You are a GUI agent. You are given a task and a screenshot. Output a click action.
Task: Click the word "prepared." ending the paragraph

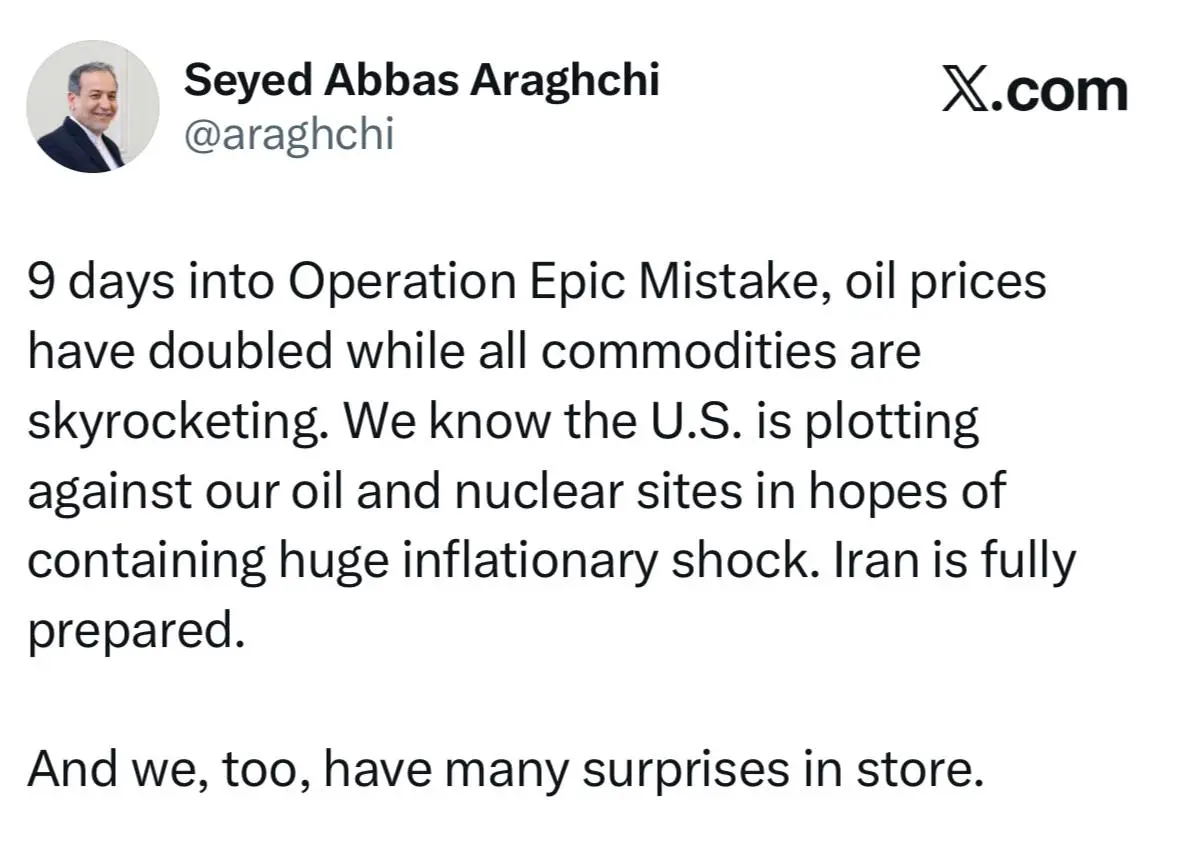(135, 631)
